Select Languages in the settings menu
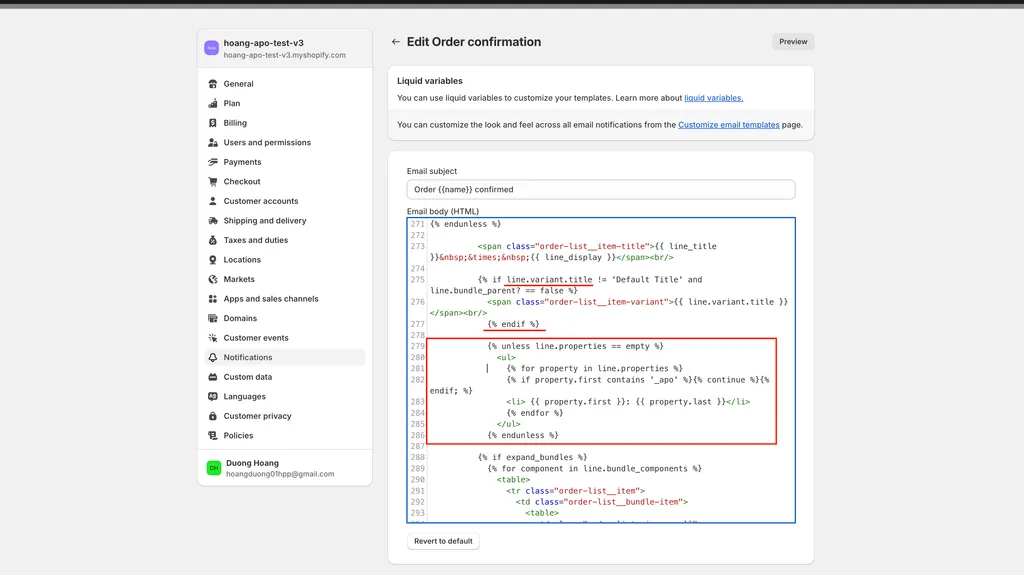Screen dimensions: 1024x575 tap(244, 397)
